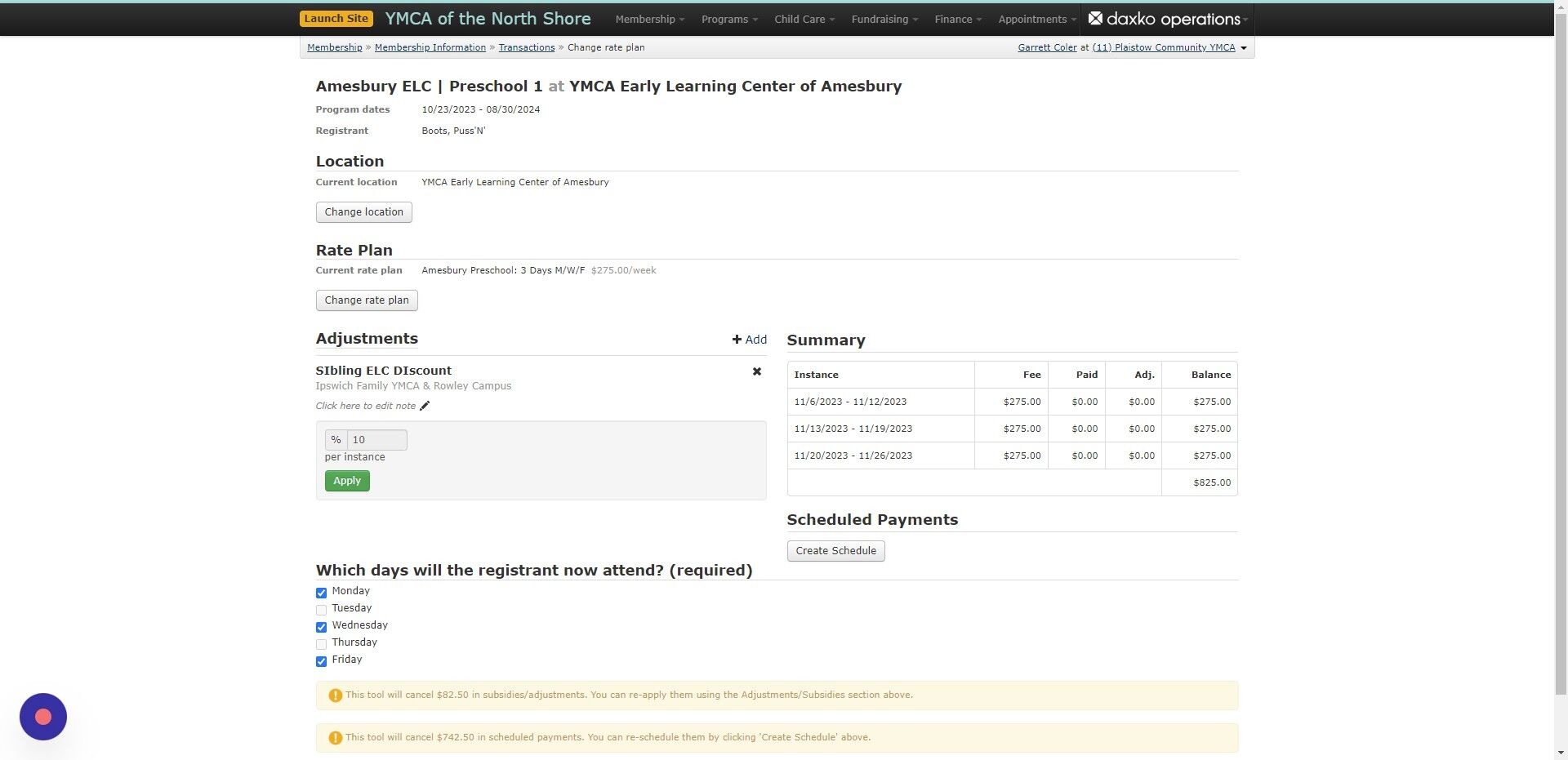Image resolution: width=1568 pixels, height=760 pixels.
Task: Open the Child Care dropdown
Action: click(x=803, y=19)
